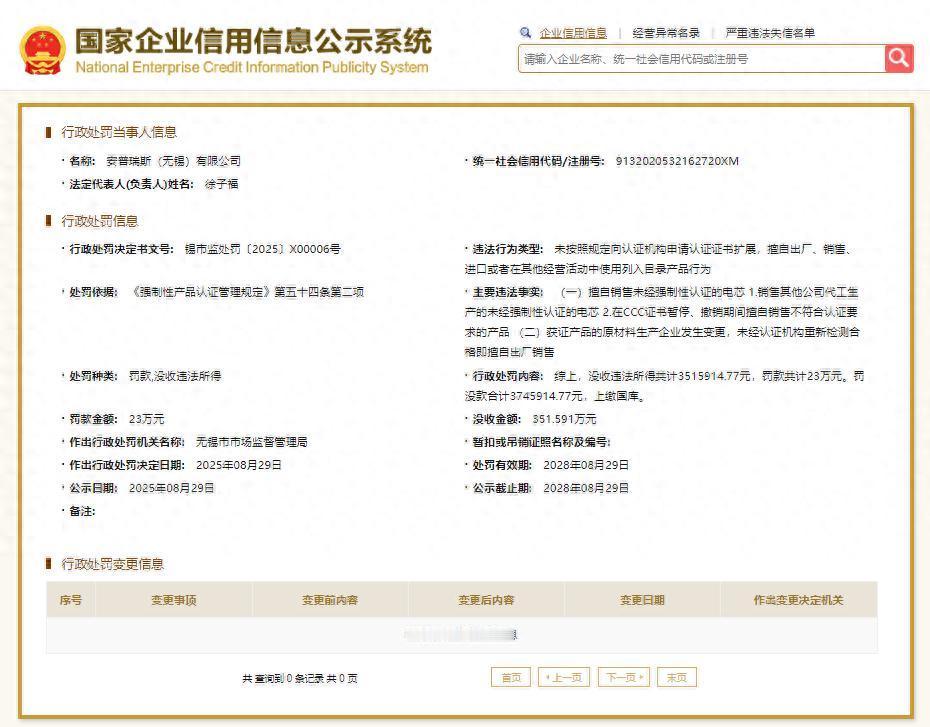
Task: Select penalty validity date beside 处罚有效期
Action: point(586,465)
